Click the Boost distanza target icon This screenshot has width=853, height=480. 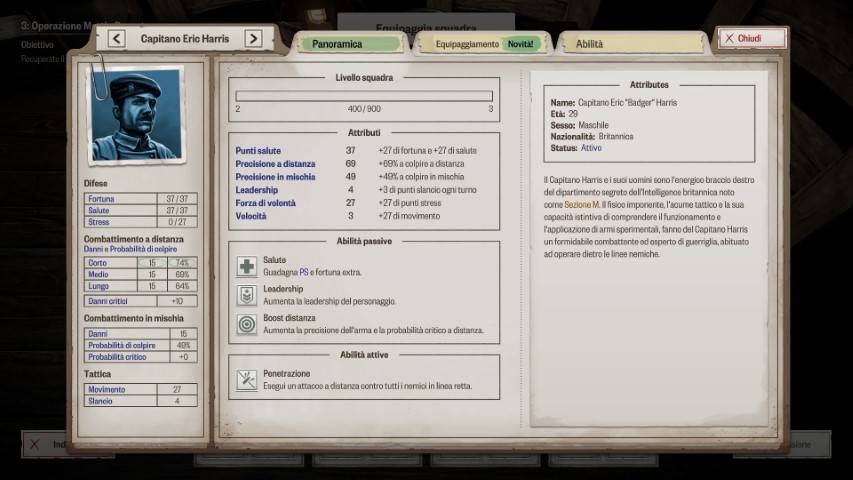[x=246, y=324]
